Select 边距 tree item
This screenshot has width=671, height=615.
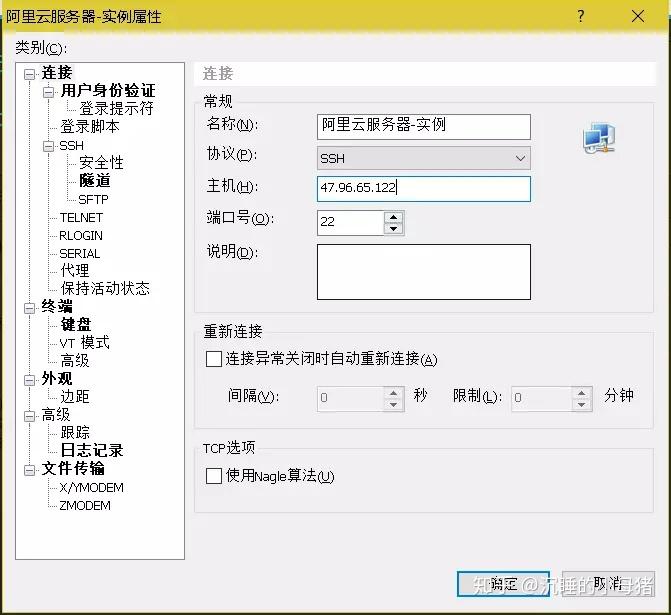(x=75, y=396)
